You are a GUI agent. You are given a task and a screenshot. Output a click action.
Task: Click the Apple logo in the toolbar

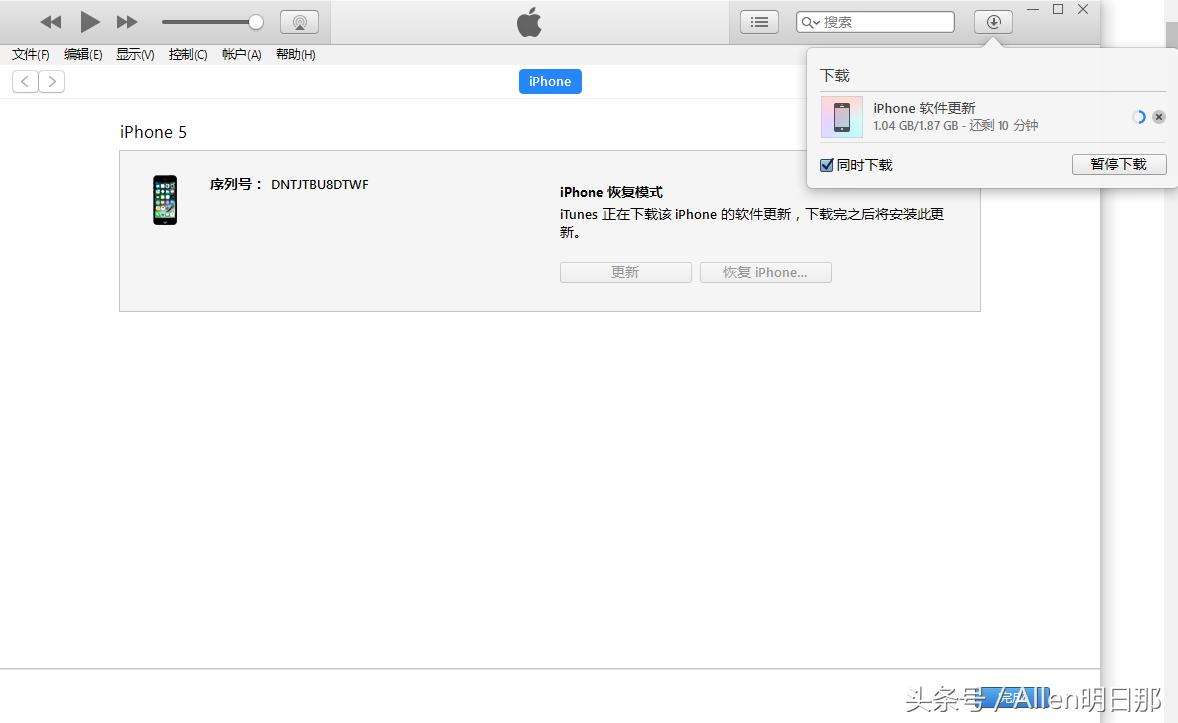[529, 21]
